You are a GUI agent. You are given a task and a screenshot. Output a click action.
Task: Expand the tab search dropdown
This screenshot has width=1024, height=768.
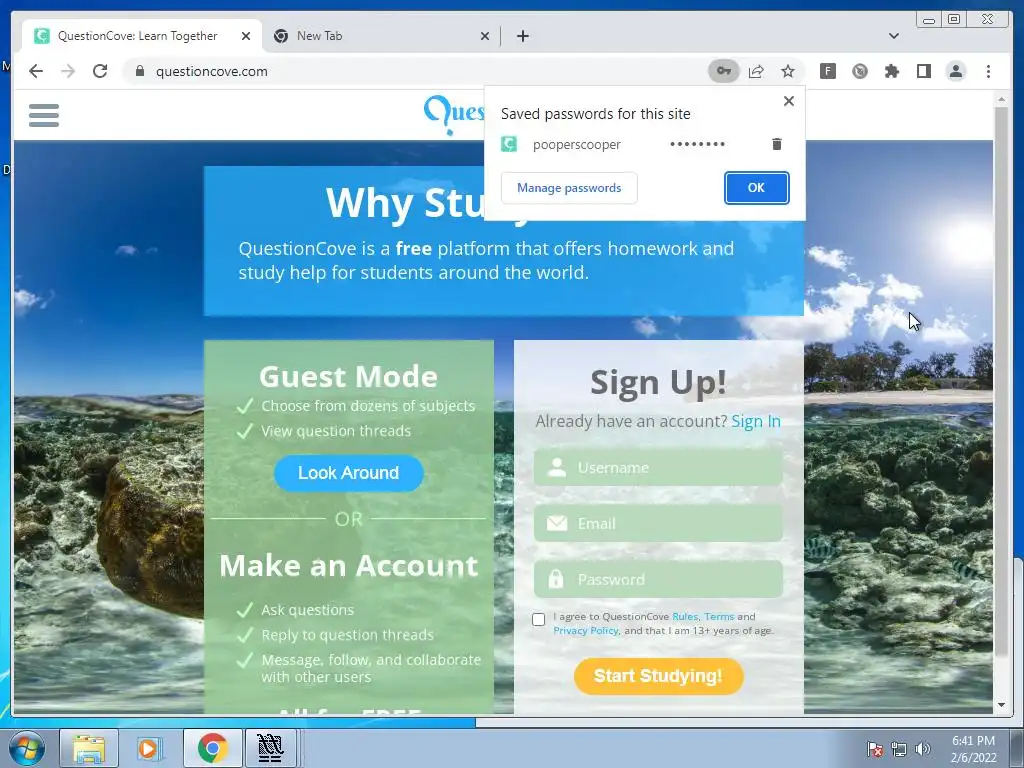(x=893, y=36)
